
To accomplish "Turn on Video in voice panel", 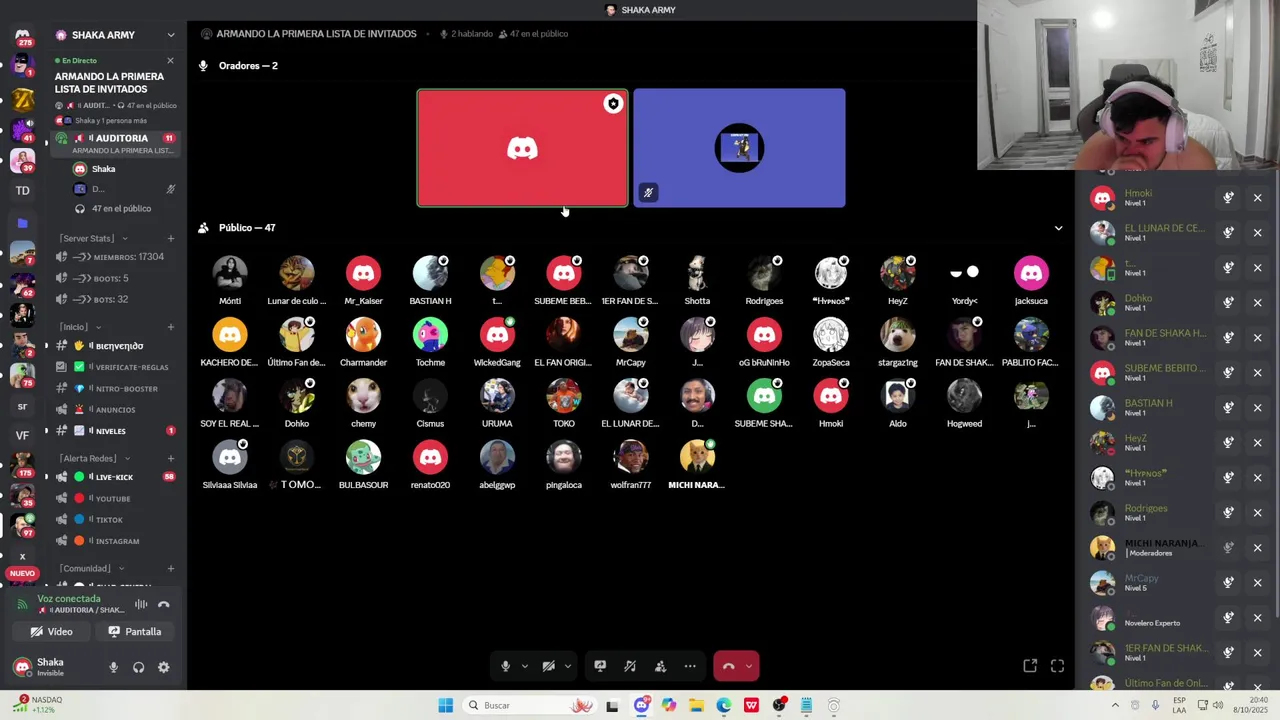I will (52, 632).
